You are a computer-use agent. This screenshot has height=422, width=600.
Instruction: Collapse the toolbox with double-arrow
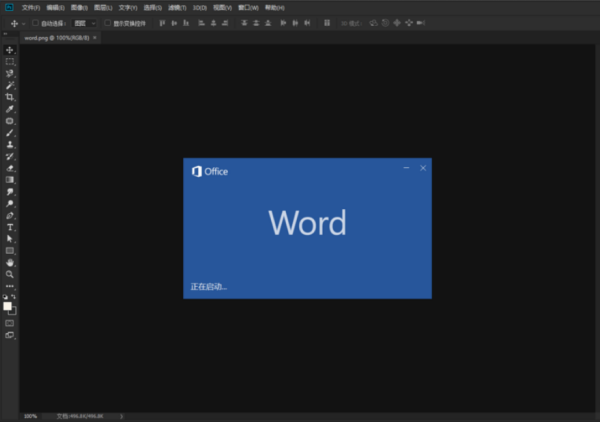(x=5, y=34)
